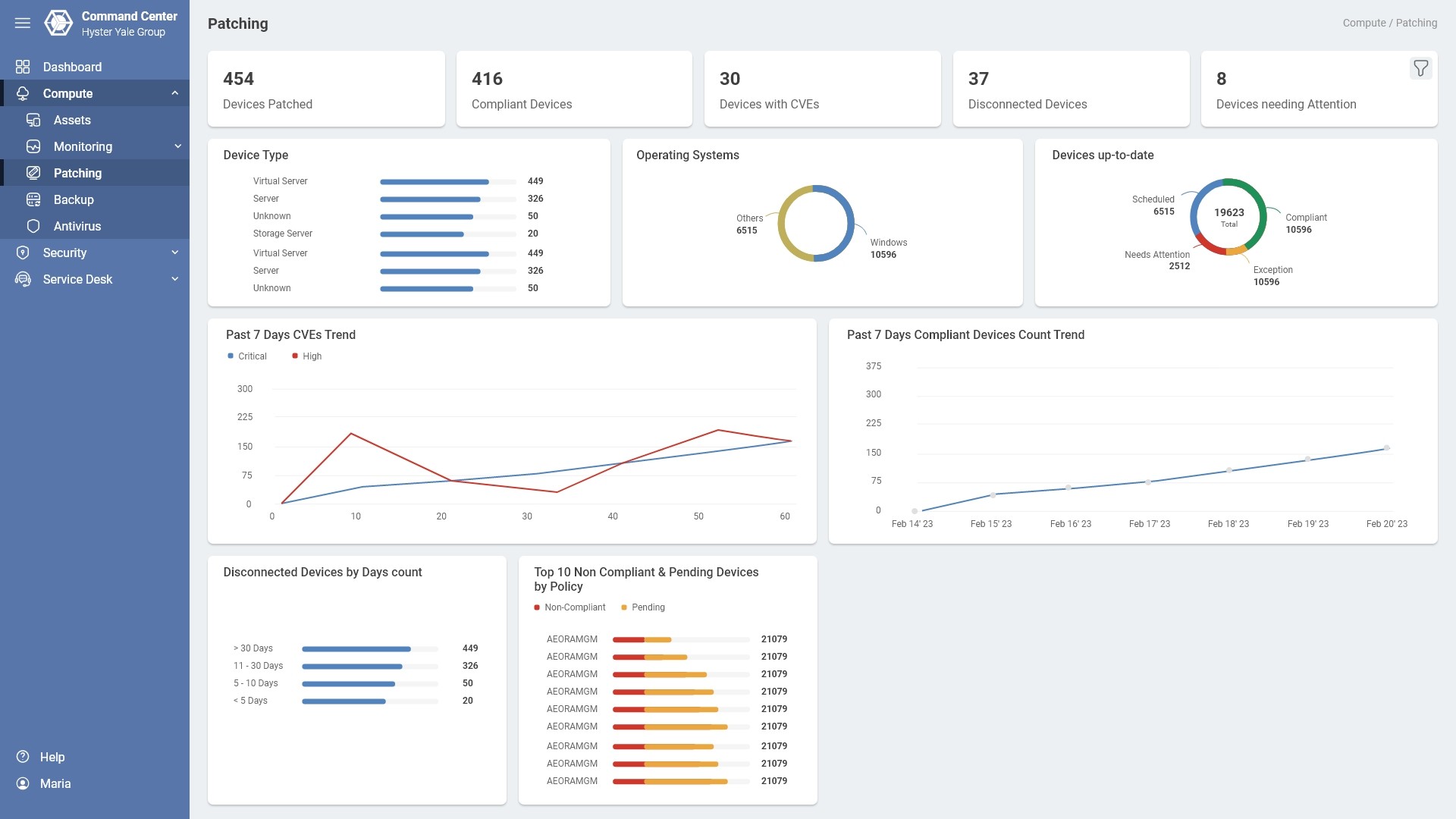Click the hamburger menu icon
1456x819 pixels.
click(x=23, y=23)
